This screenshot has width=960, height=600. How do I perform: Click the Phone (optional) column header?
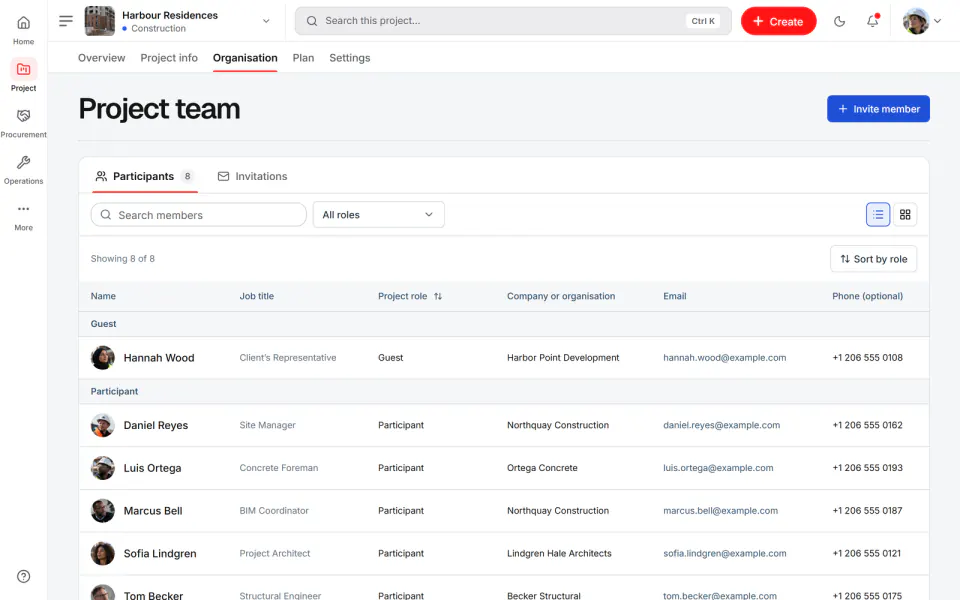pyautogui.click(x=867, y=296)
